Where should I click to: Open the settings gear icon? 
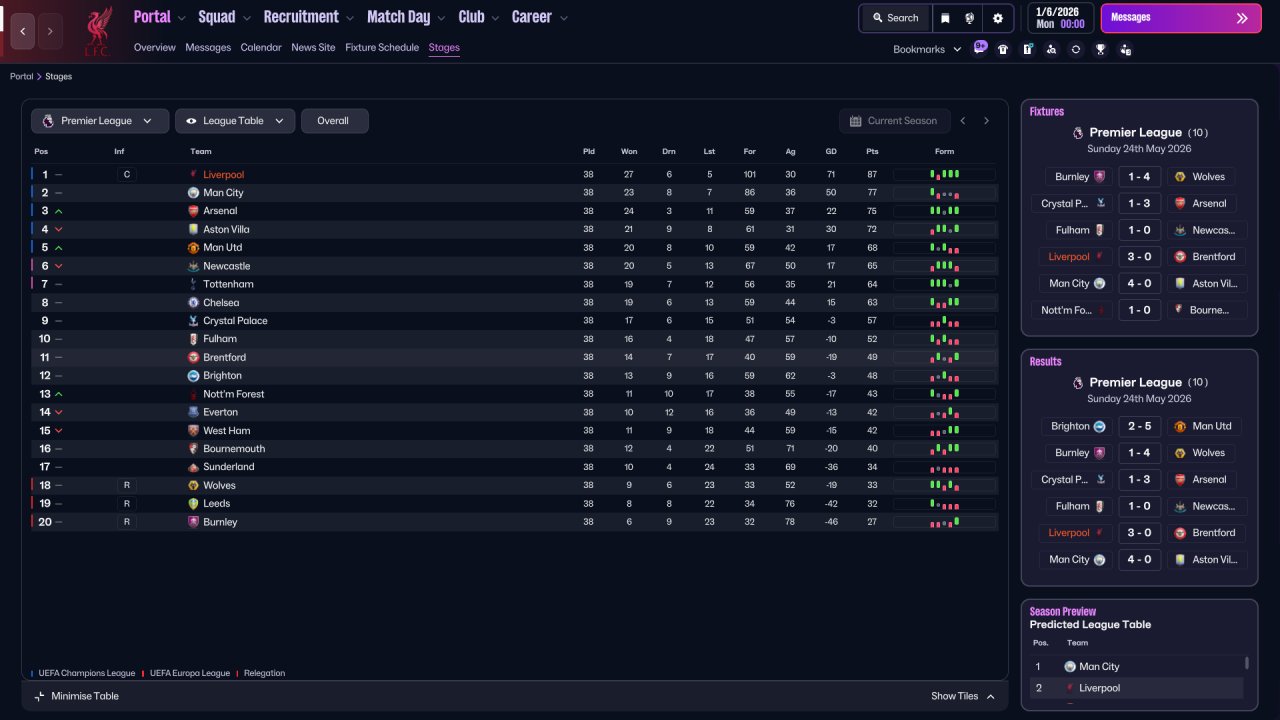point(997,18)
